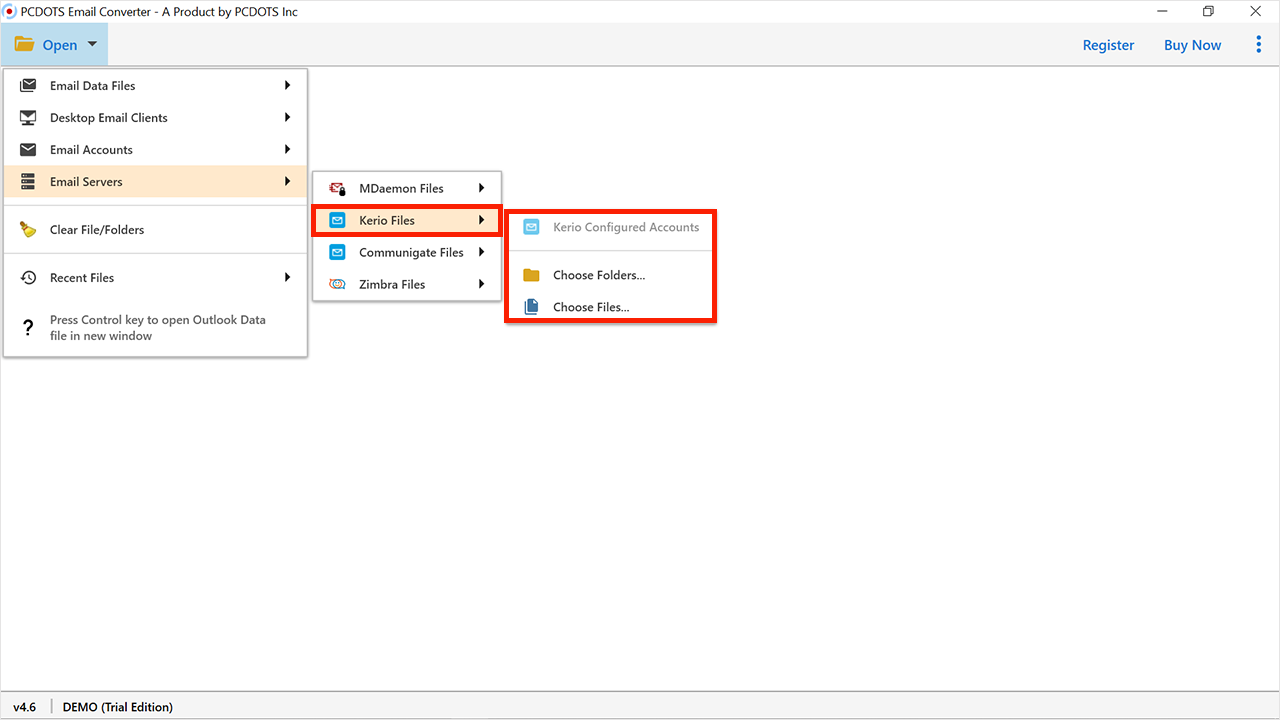Expand arrow beside MDaemon Files
The width and height of the screenshot is (1280, 720).
point(481,188)
